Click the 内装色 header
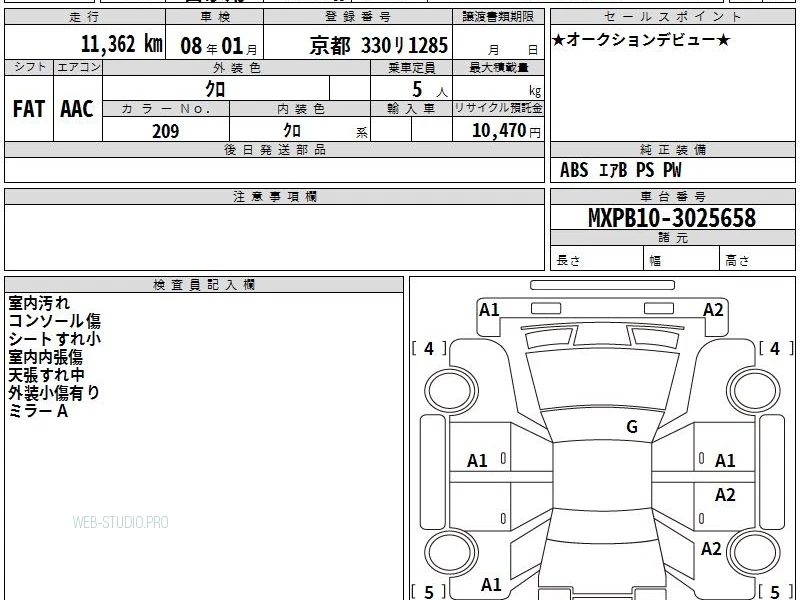Viewport: 800px width, 600px height. [x=301, y=109]
